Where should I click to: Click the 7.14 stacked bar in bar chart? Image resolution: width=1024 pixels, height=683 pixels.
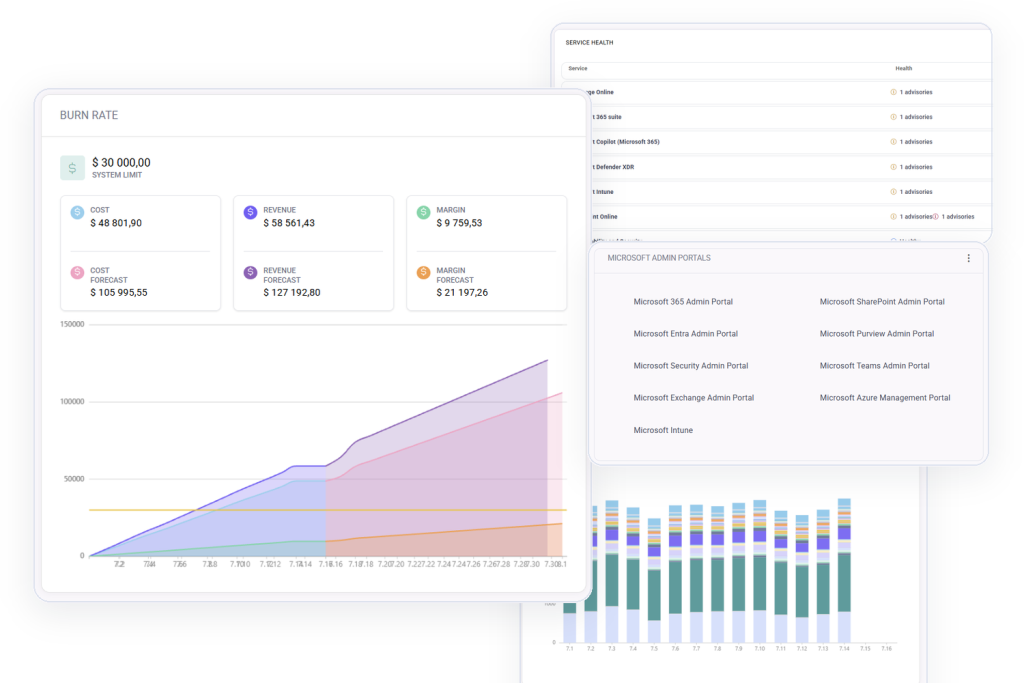[844, 571]
